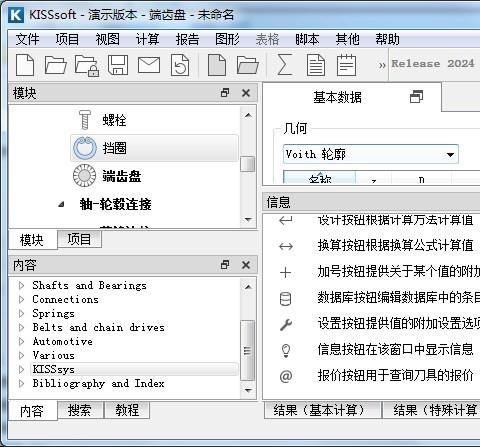Screen dimensions: 480x447
Task: Click the gray new project page icon
Action: (217, 65)
